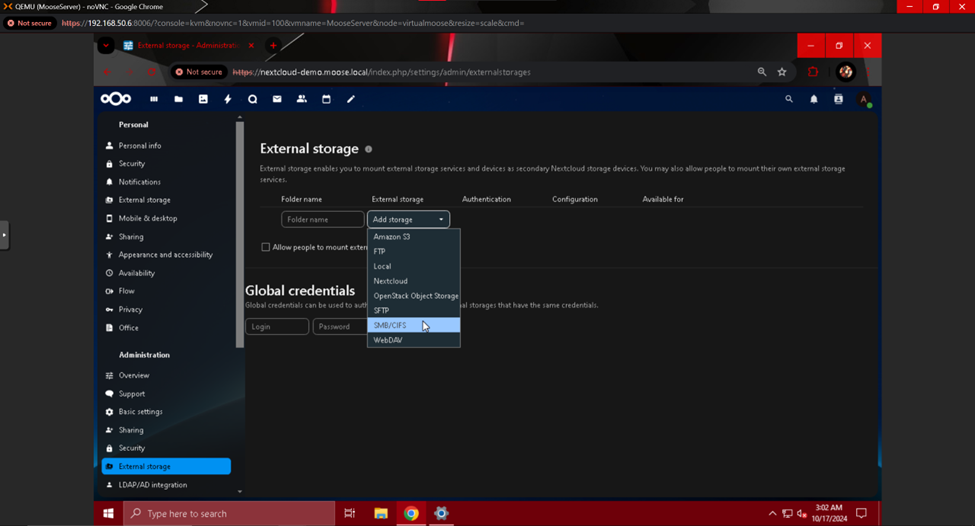Click the Windows search box
This screenshot has width=975, height=526.
[229, 514]
